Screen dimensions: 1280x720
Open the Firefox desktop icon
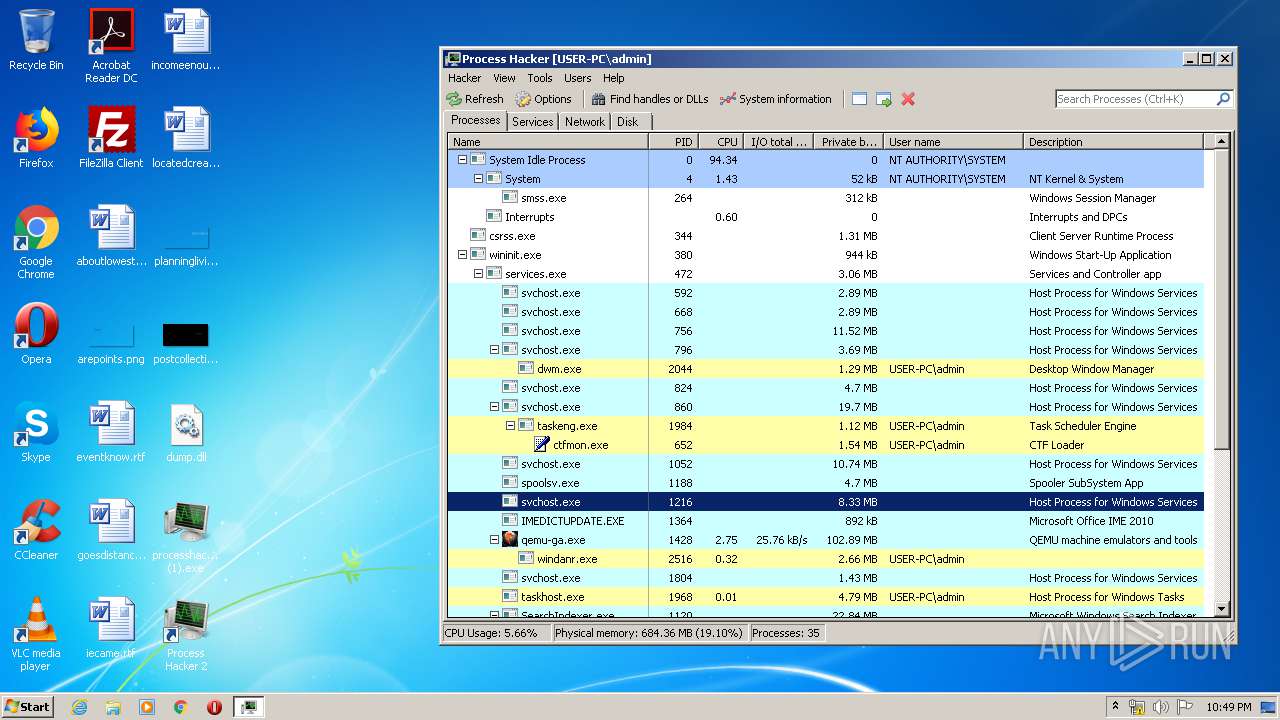(36, 138)
